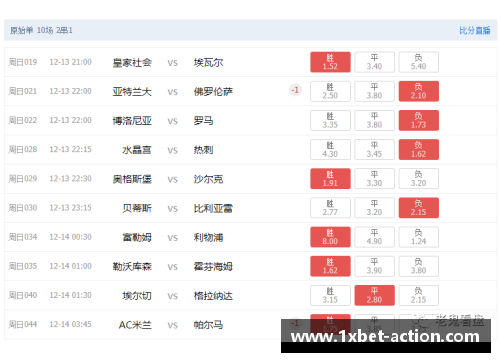Viewport: 500px width, 362px height.
Task: Click home team name AC米兰
Action: pos(135,325)
